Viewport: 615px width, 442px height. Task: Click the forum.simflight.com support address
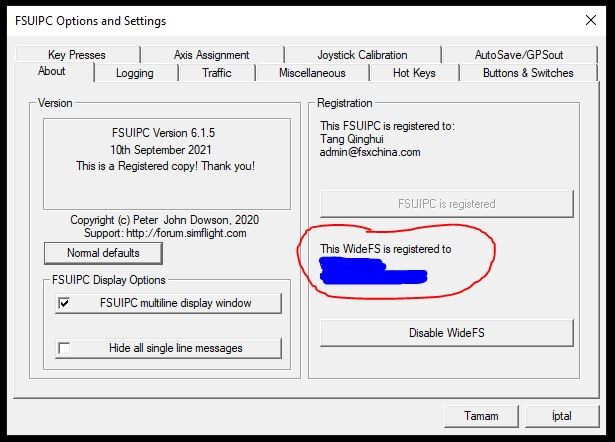point(186,233)
